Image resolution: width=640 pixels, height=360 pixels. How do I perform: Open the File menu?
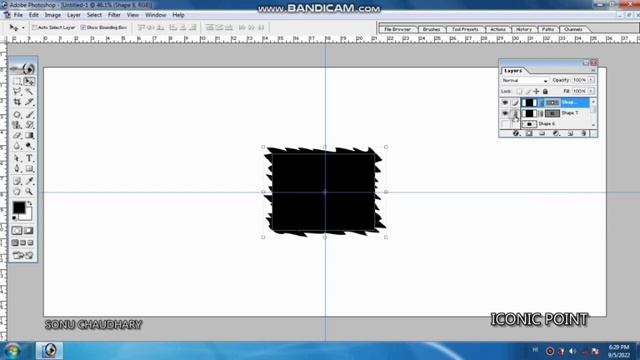pos(18,15)
